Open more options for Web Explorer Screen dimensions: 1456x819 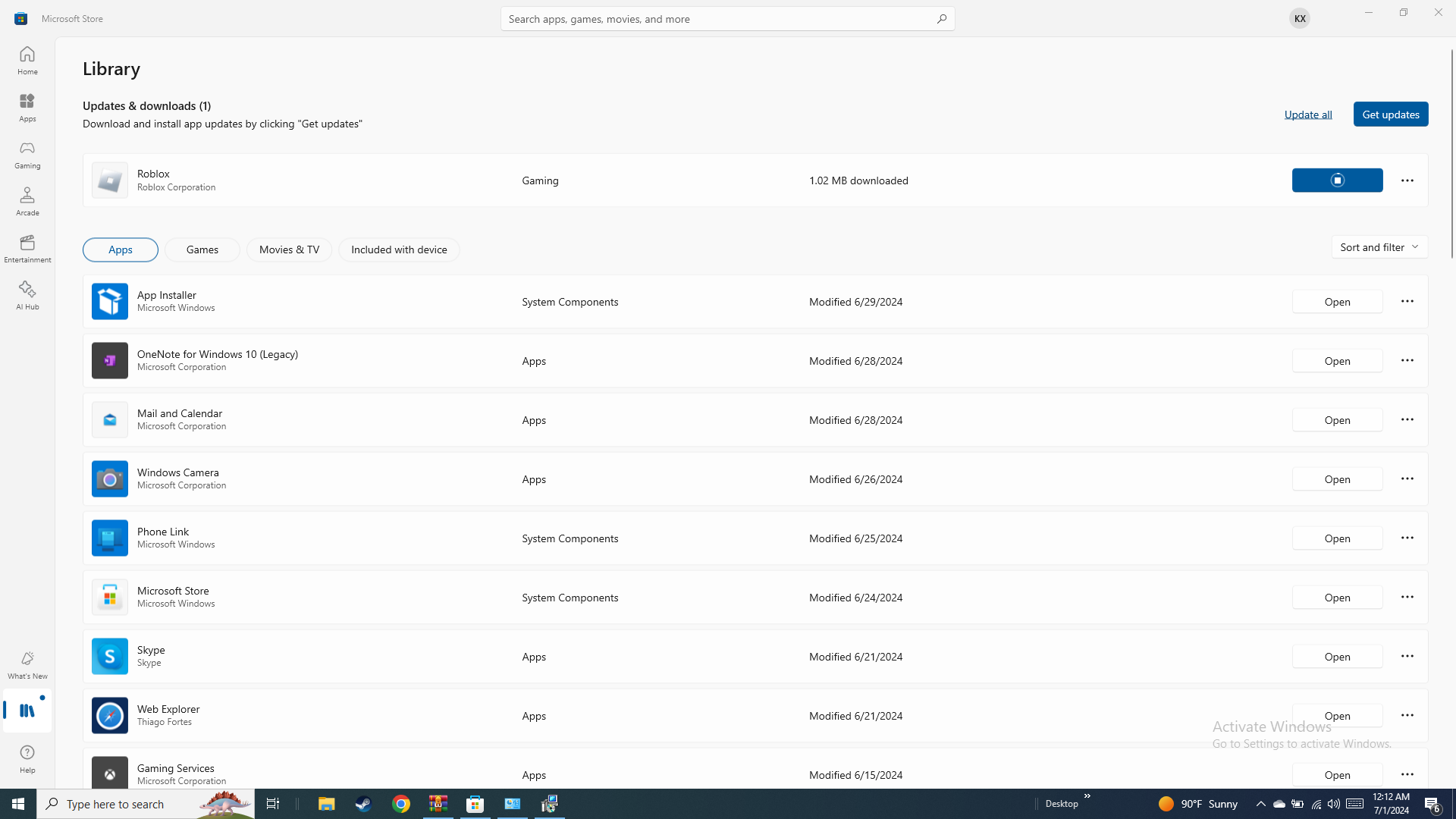pyautogui.click(x=1407, y=715)
